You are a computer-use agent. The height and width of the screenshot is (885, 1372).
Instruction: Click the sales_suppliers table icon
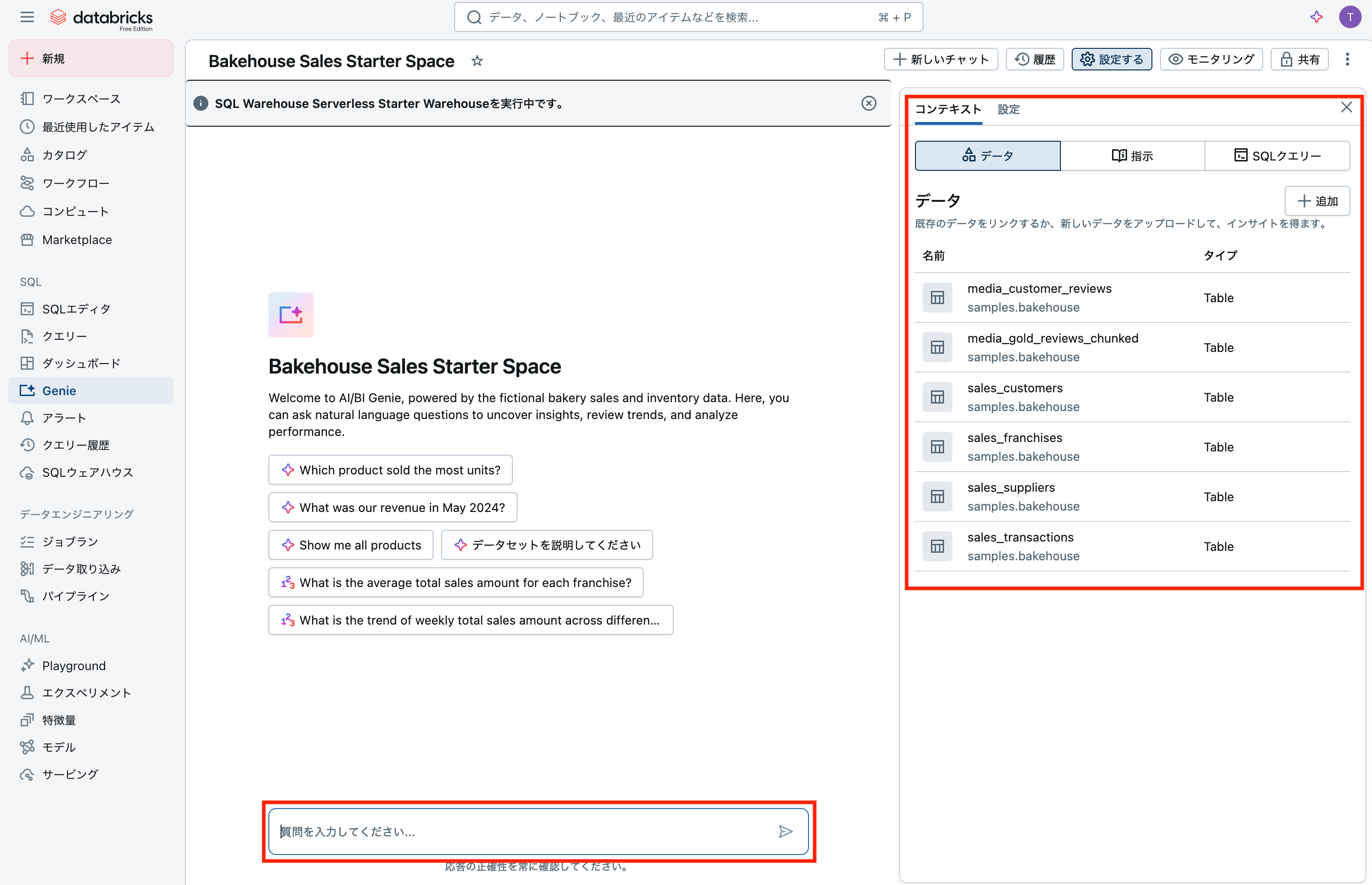[937, 496]
